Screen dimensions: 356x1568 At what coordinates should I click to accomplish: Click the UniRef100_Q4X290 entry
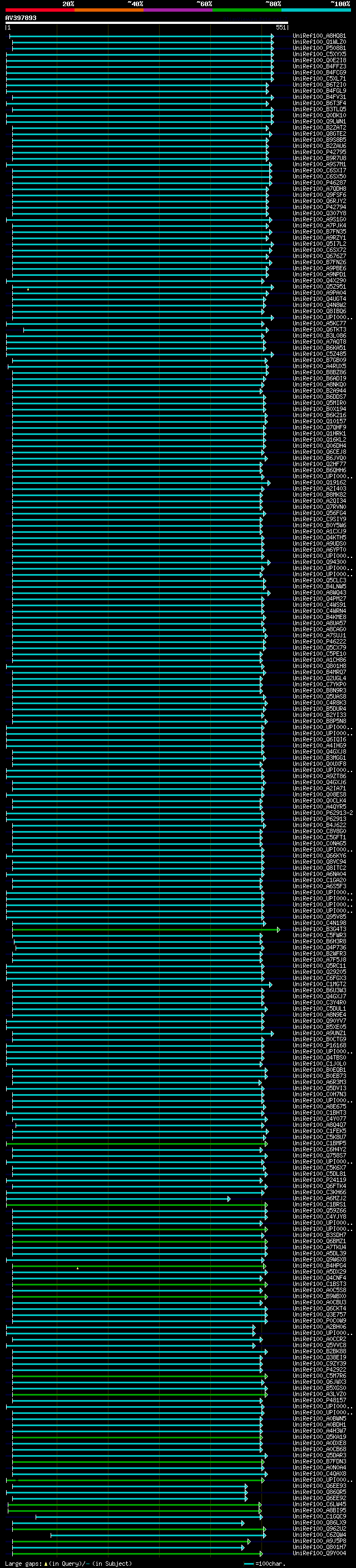[319, 280]
